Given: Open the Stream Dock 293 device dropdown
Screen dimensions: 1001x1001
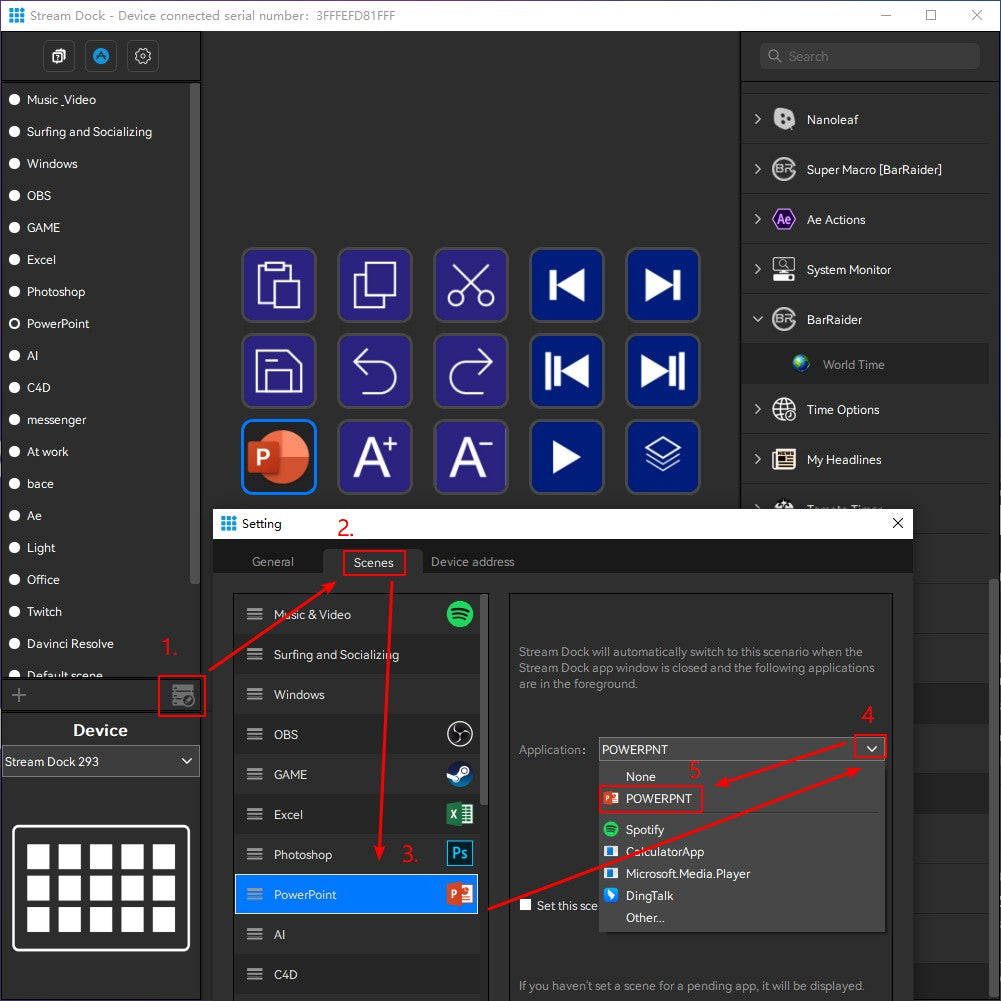Looking at the screenshot, I should 100,761.
